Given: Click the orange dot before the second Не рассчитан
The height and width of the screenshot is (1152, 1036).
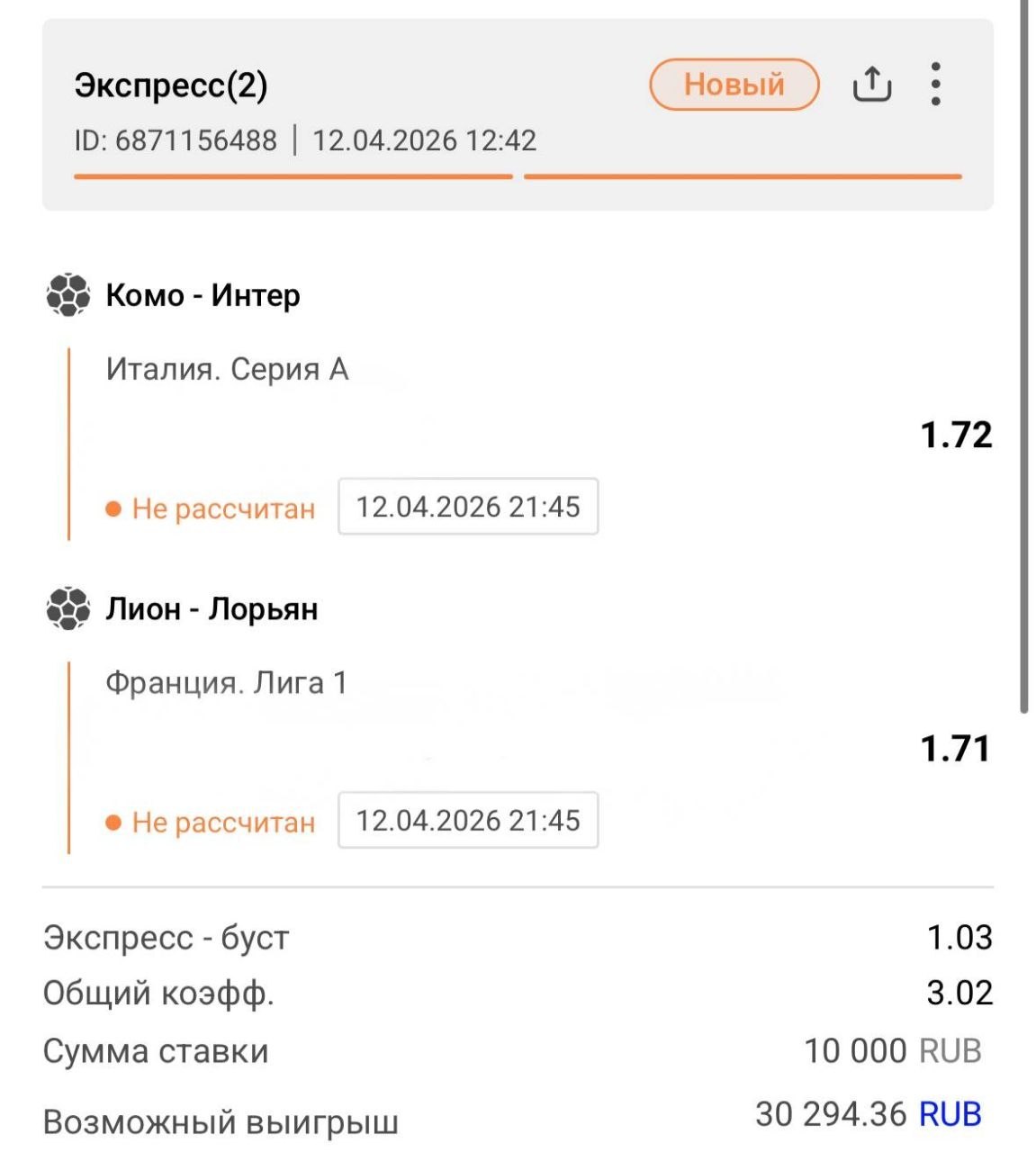Looking at the screenshot, I should 113,822.
